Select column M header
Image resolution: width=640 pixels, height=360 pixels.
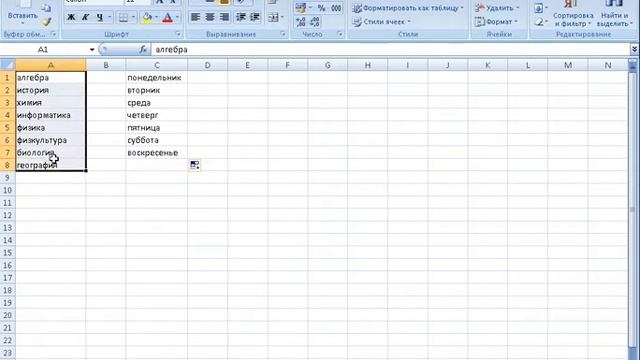point(568,65)
